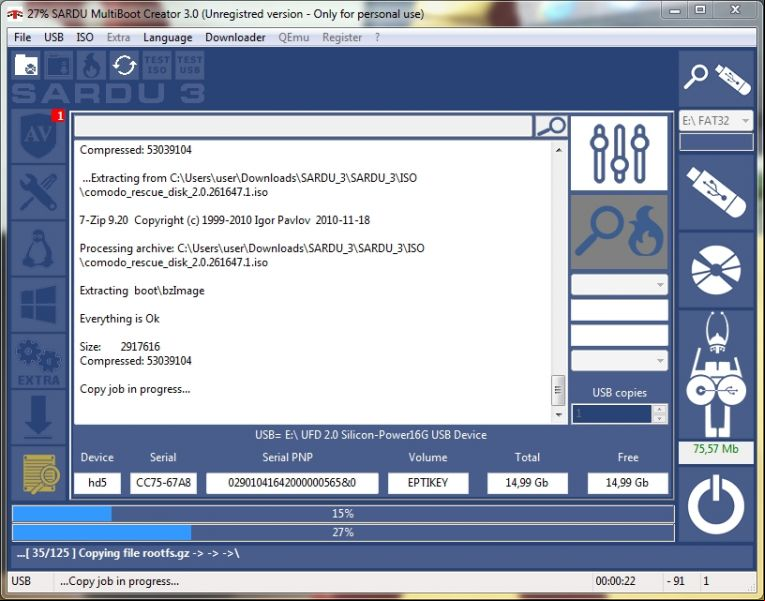Click the search USB device icon
The width and height of the screenshot is (765, 601).
click(716, 78)
